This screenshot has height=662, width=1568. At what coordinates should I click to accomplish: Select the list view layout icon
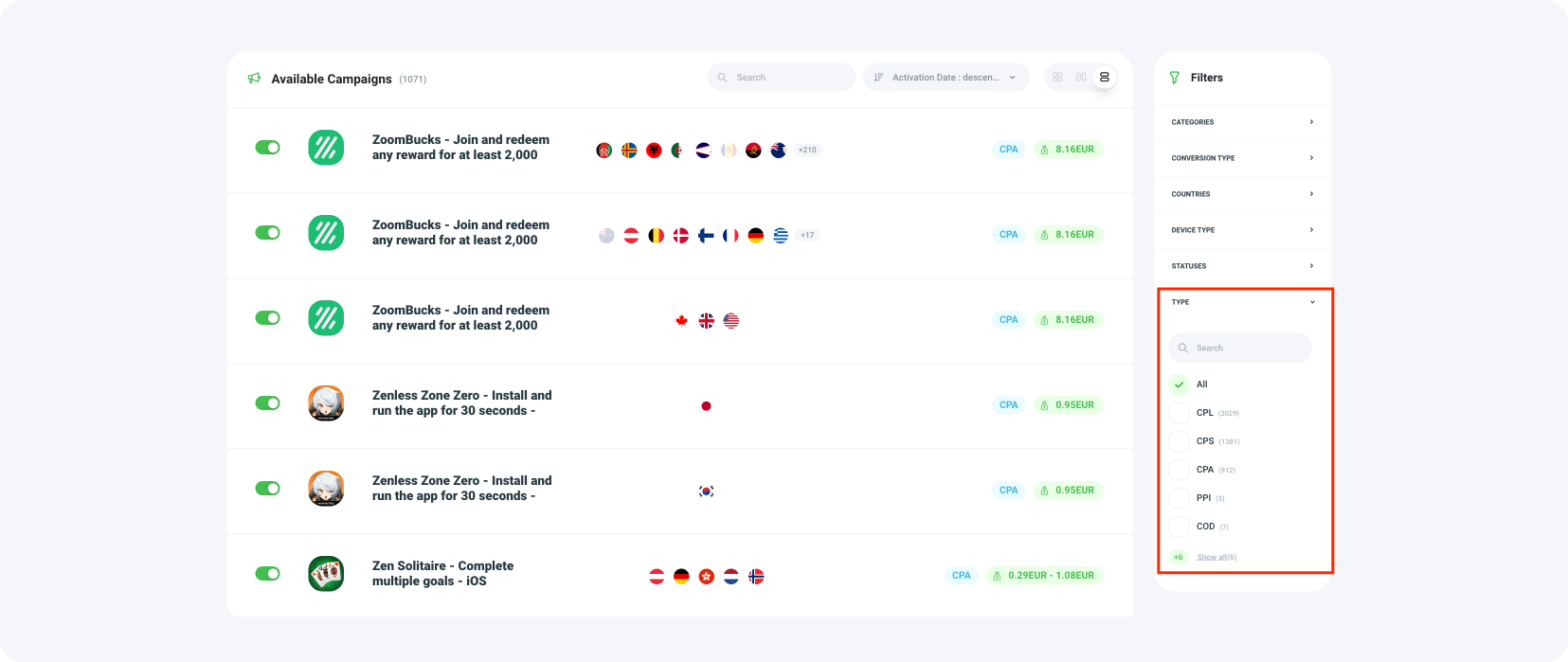[x=1105, y=77]
